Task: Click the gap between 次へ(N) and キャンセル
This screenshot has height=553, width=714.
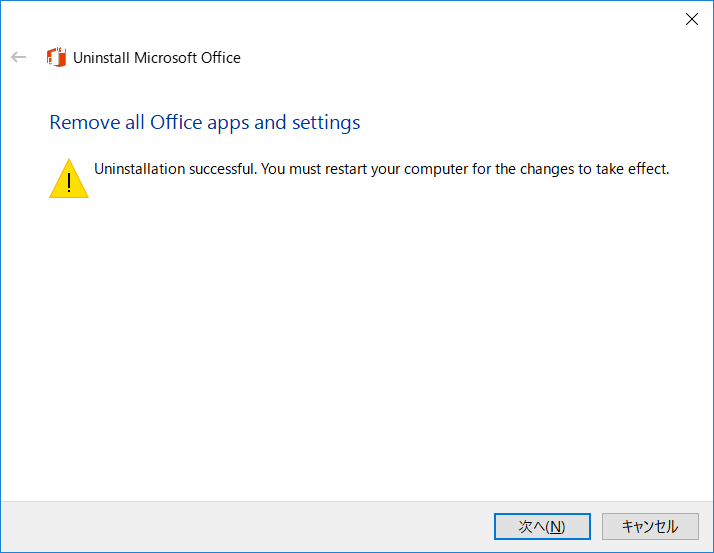Action: point(597,527)
